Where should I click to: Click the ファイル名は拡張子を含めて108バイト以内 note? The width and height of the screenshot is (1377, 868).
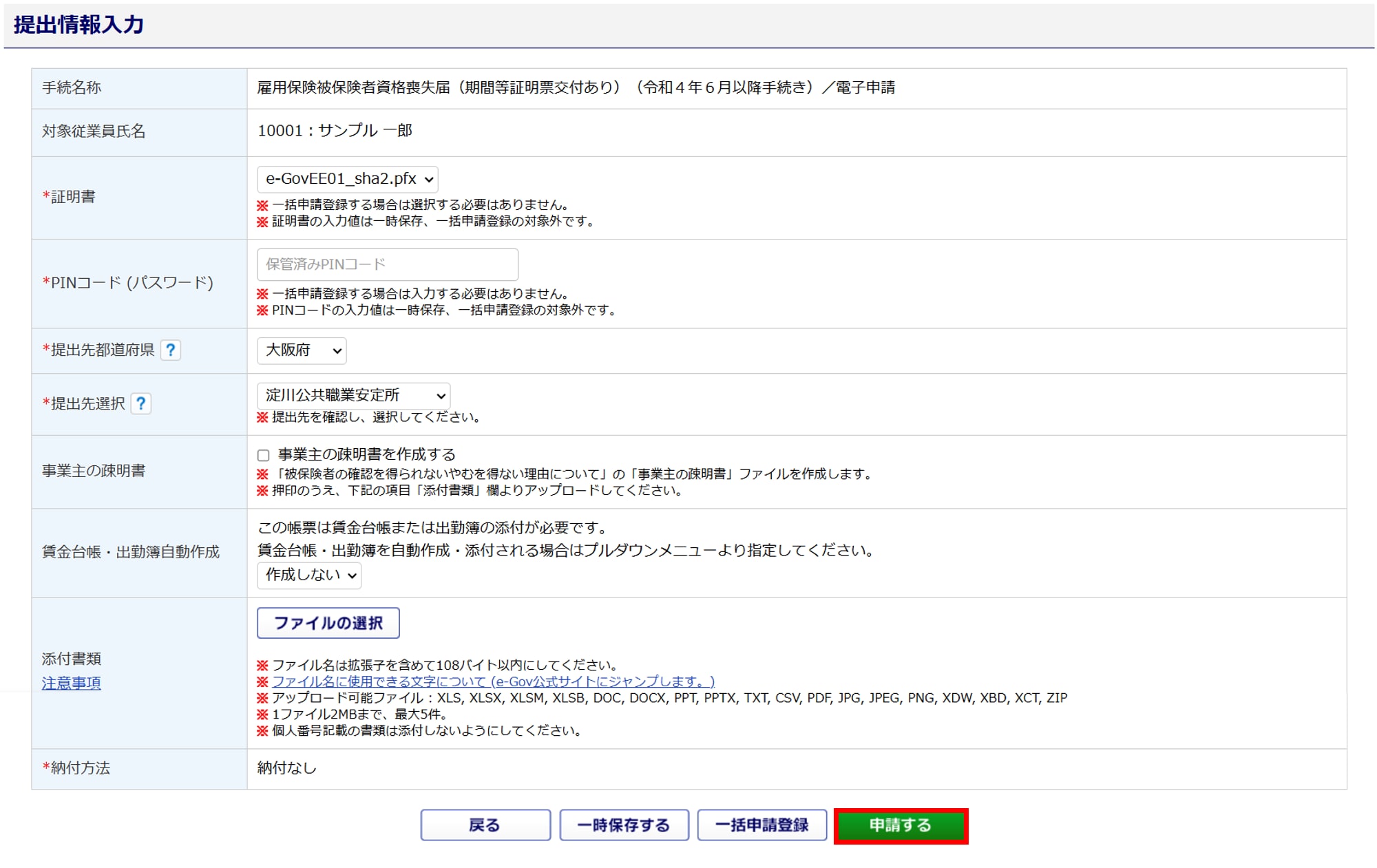tap(438, 665)
